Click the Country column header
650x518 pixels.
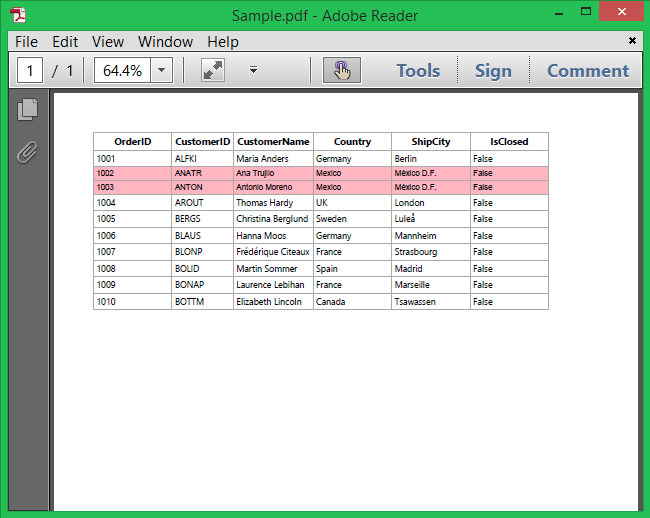pos(352,142)
